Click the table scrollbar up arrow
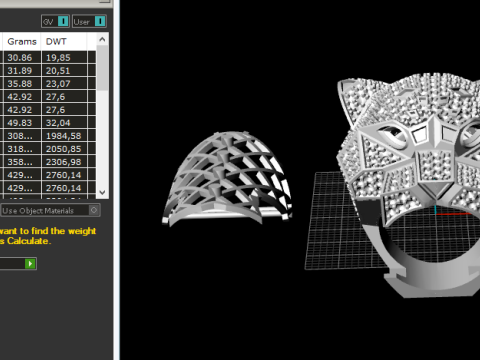480x360 pixels. [102, 40]
